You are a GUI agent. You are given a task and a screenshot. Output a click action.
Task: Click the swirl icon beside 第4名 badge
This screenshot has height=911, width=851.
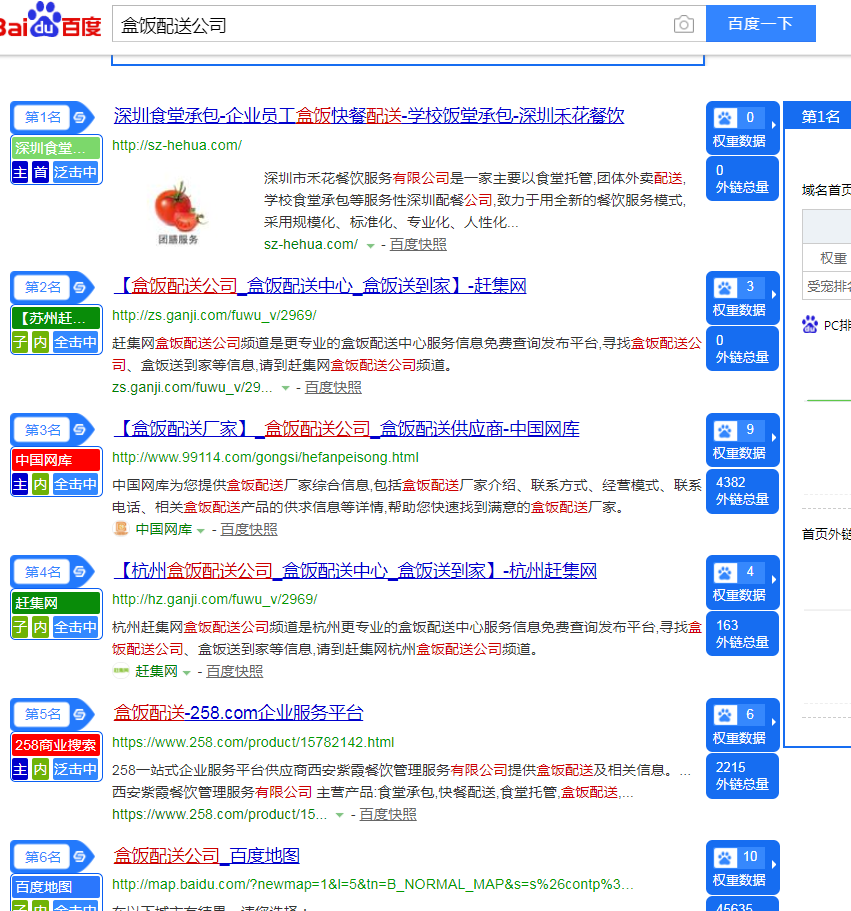coord(80,572)
